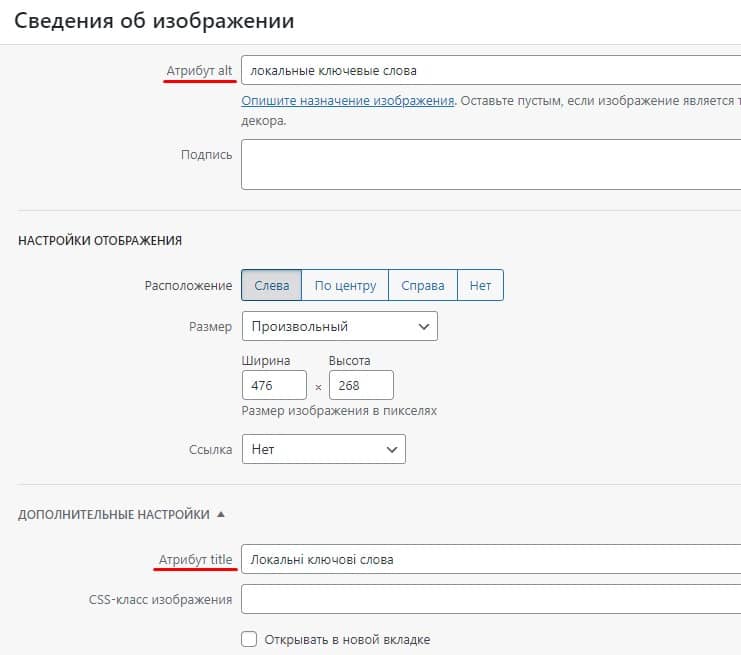Click the Высота field with value 268
741x655 pixels.
click(360, 385)
